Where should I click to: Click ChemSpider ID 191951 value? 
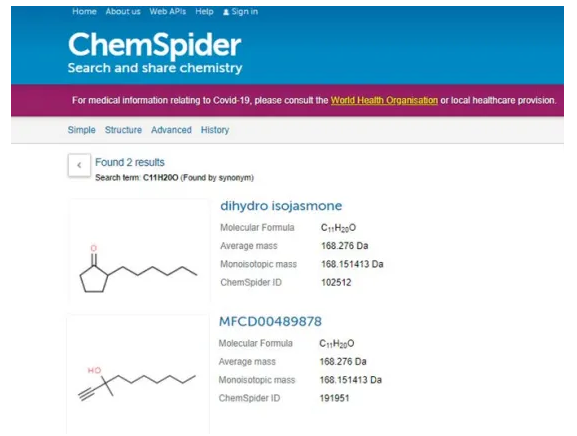(x=334, y=398)
